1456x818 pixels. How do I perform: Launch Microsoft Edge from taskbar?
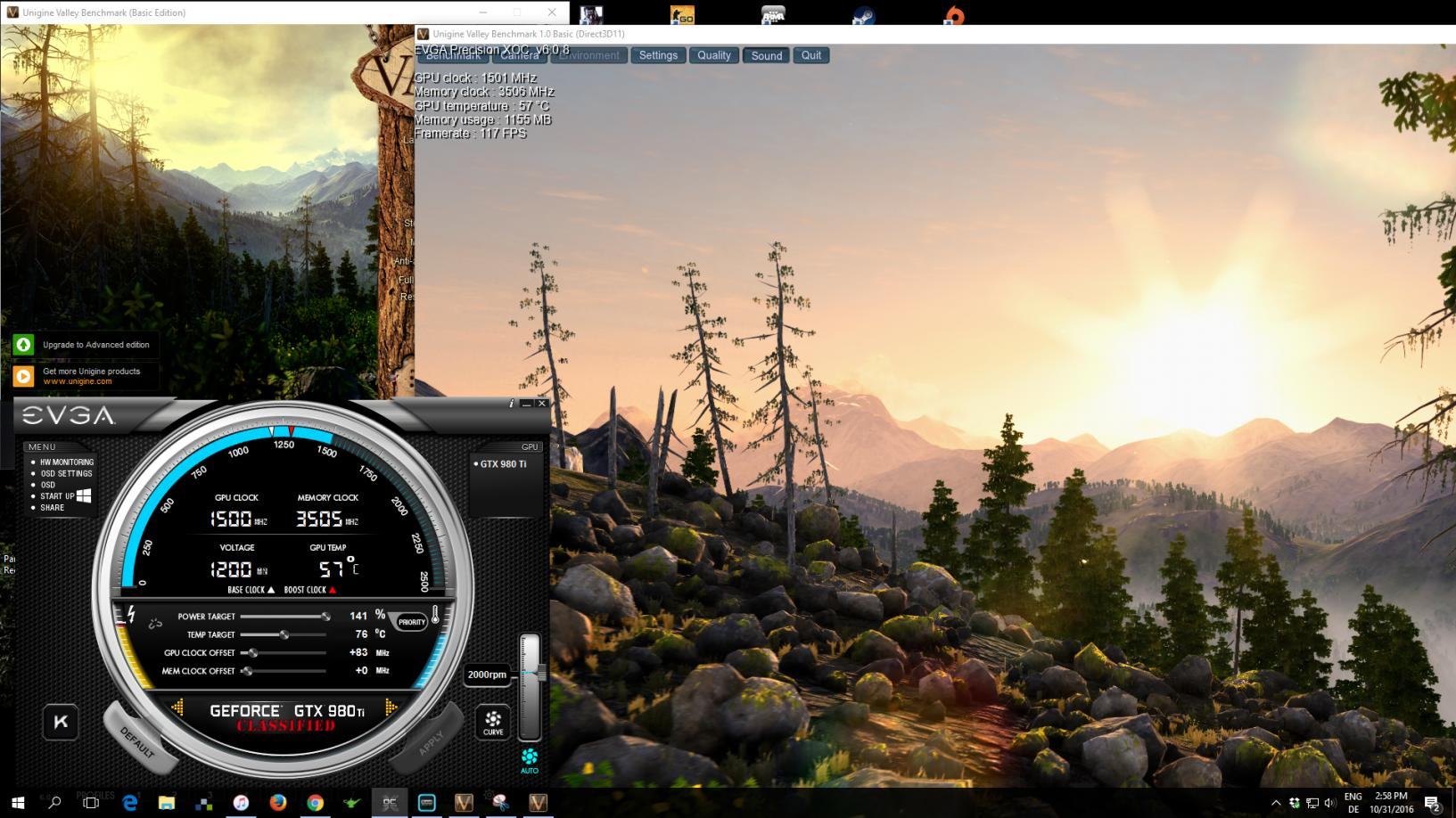(129, 803)
